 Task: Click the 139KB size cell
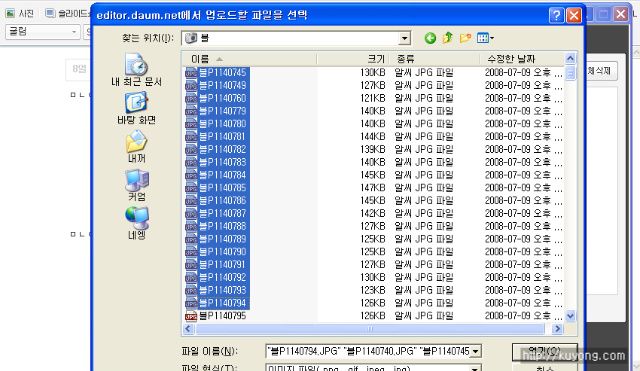pos(373,149)
